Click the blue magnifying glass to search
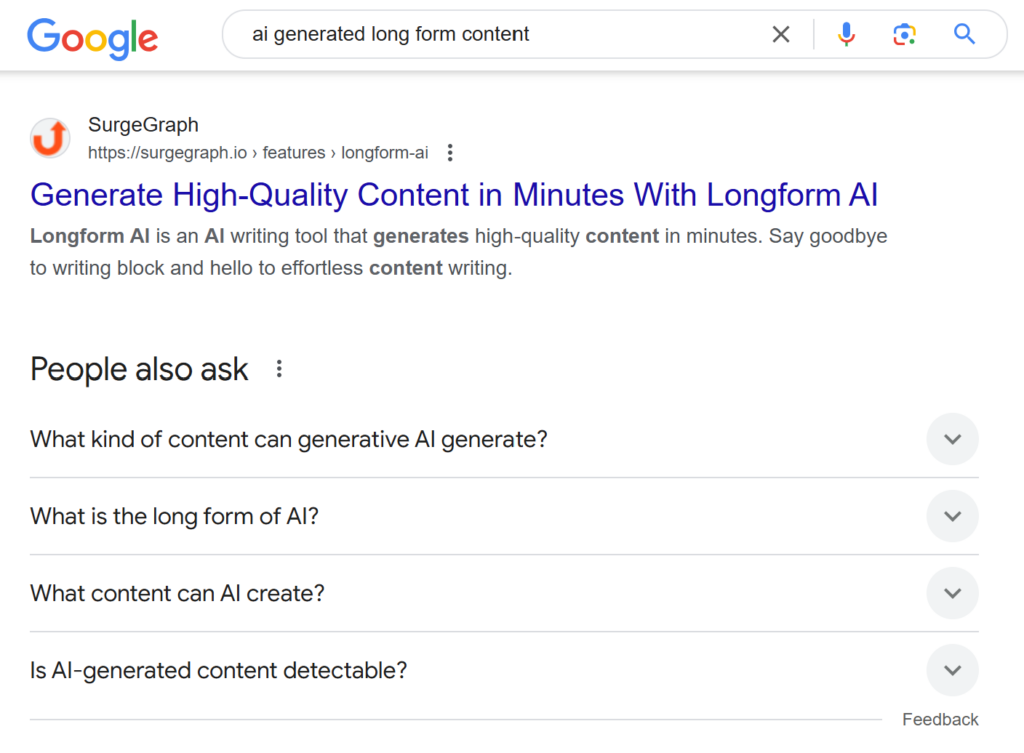The height and width of the screenshot is (753, 1024). click(963, 33)
